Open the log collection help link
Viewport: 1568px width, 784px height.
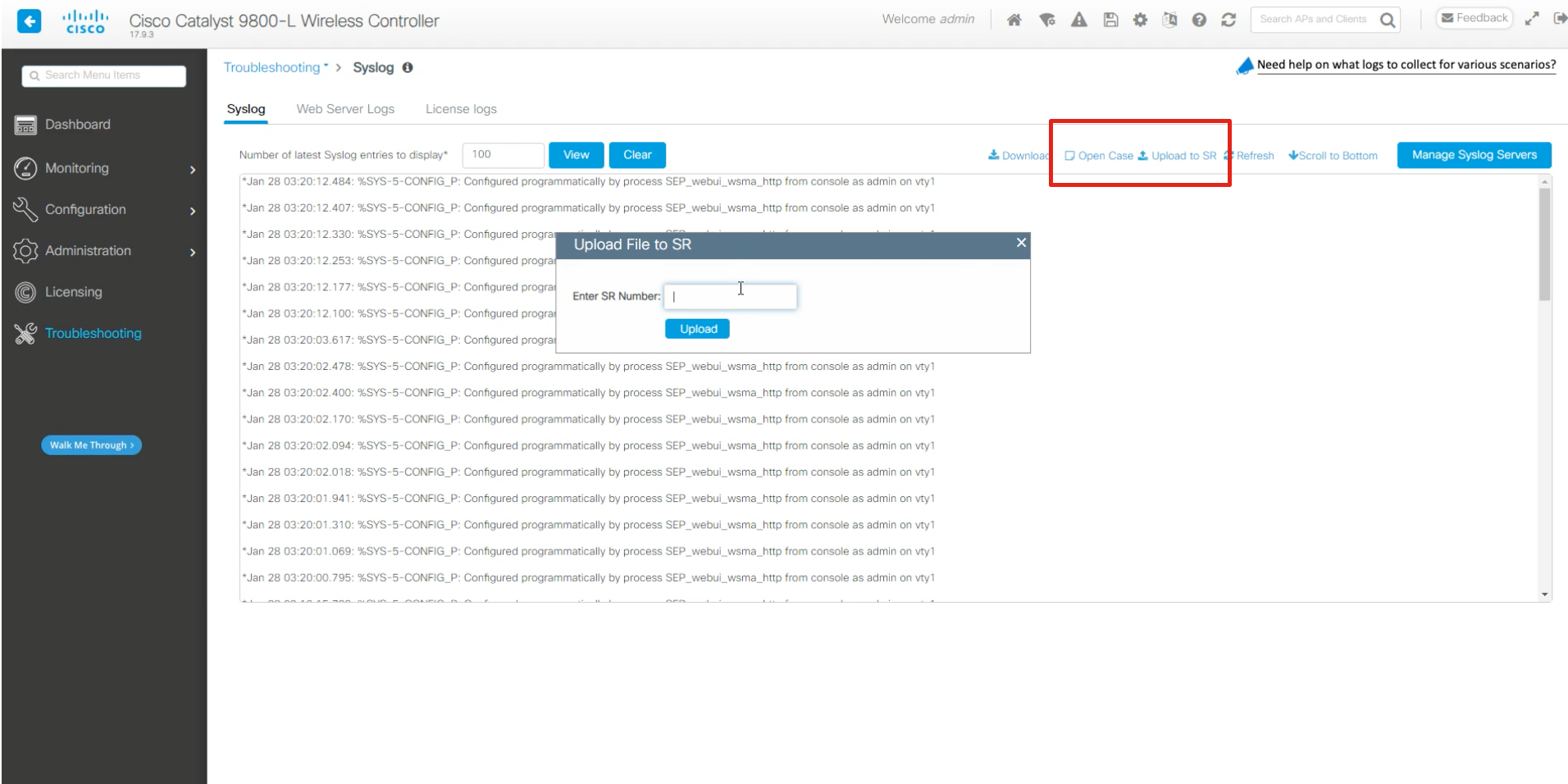coord(1406,65)
